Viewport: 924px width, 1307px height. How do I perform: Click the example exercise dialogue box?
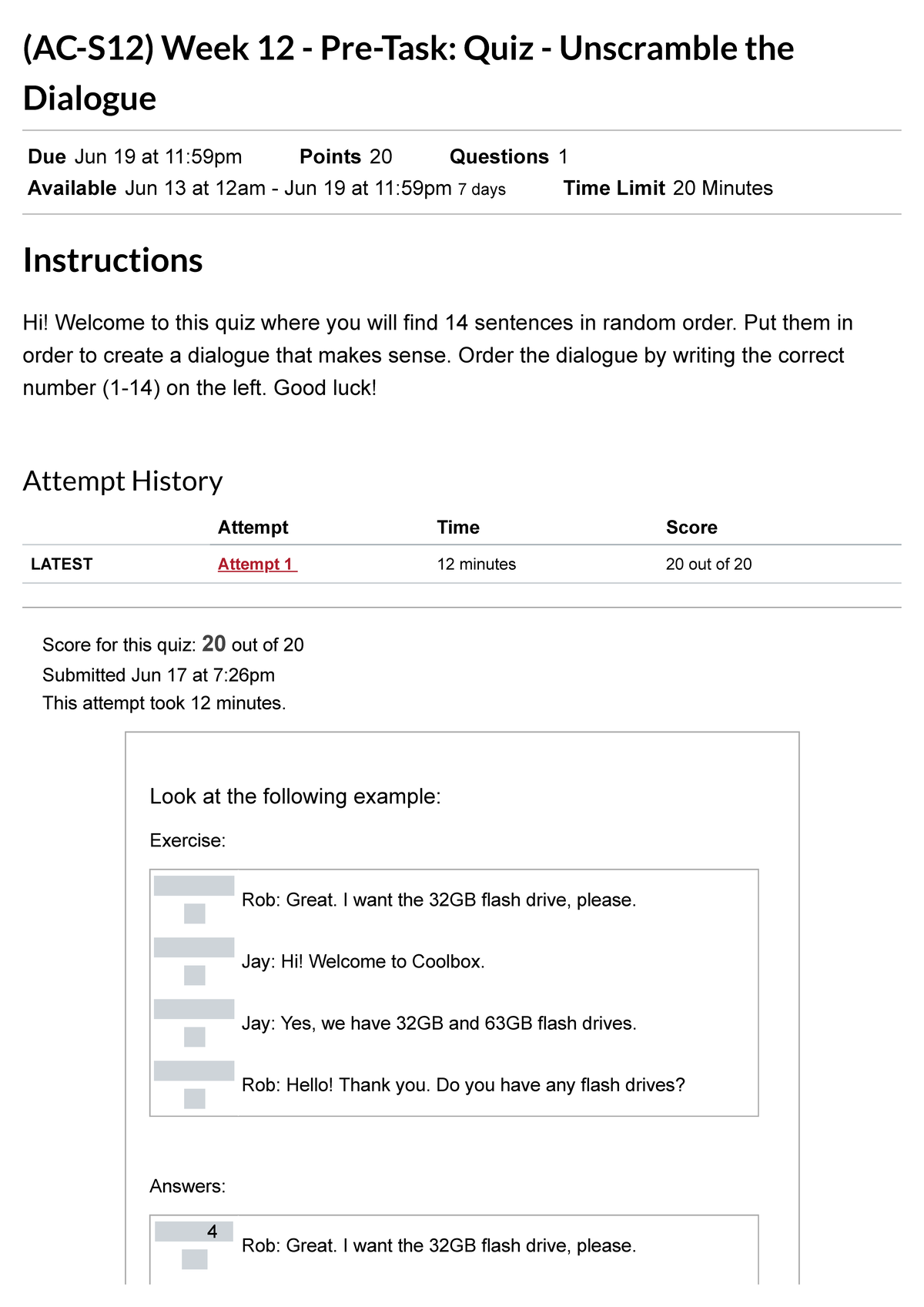(x=456, y=994)
